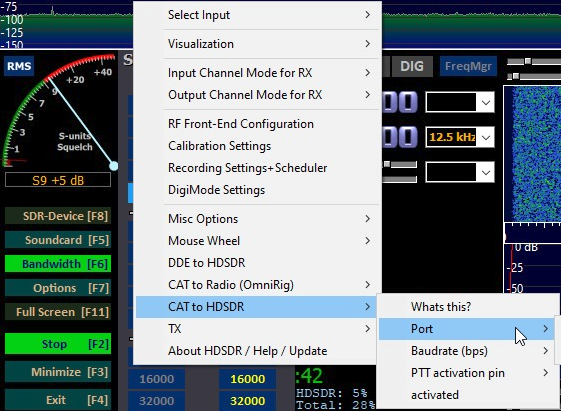Click the SDR-Device [F8] button

tap(58, 216)
